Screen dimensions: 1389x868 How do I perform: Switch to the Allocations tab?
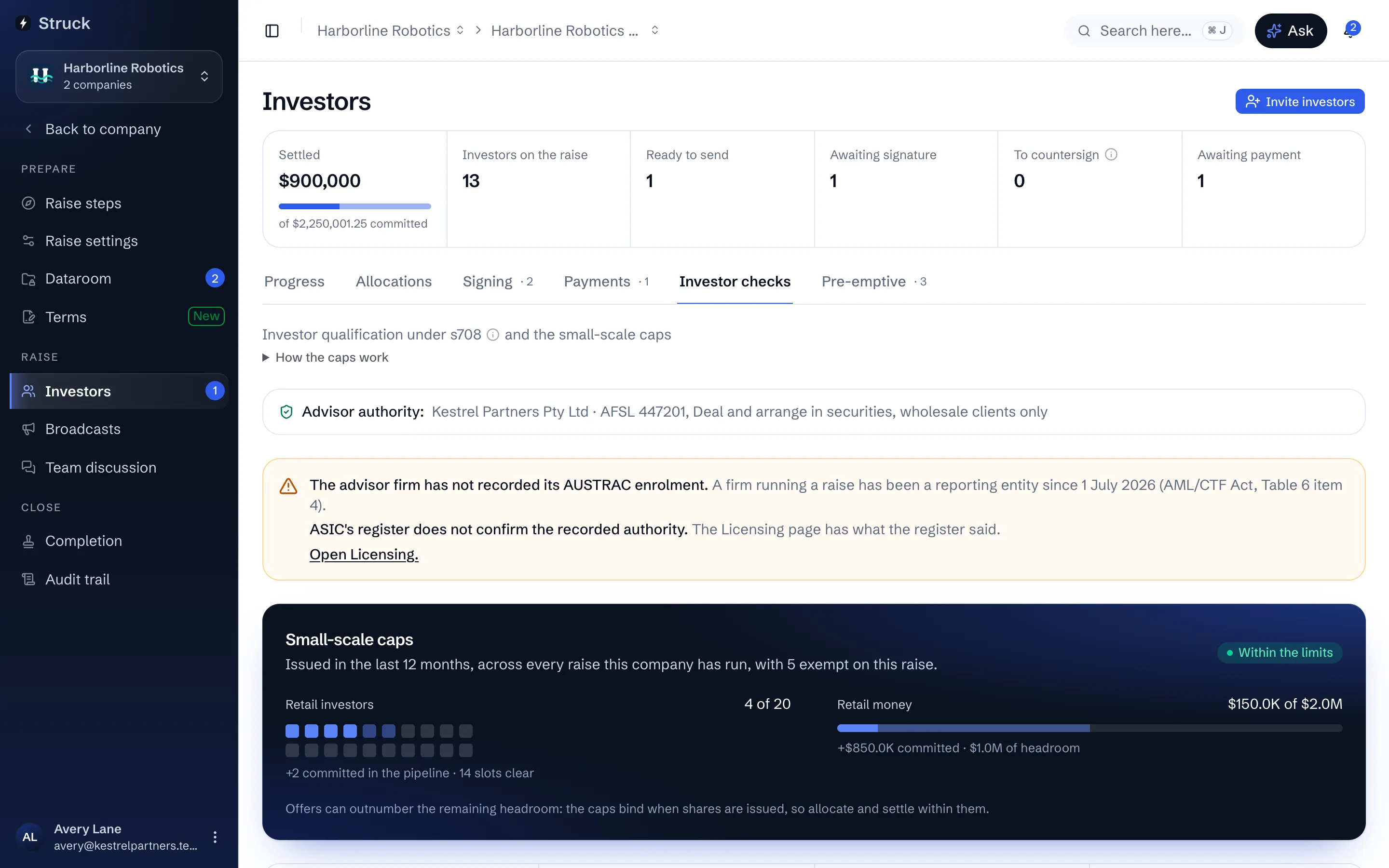[394, 281]
